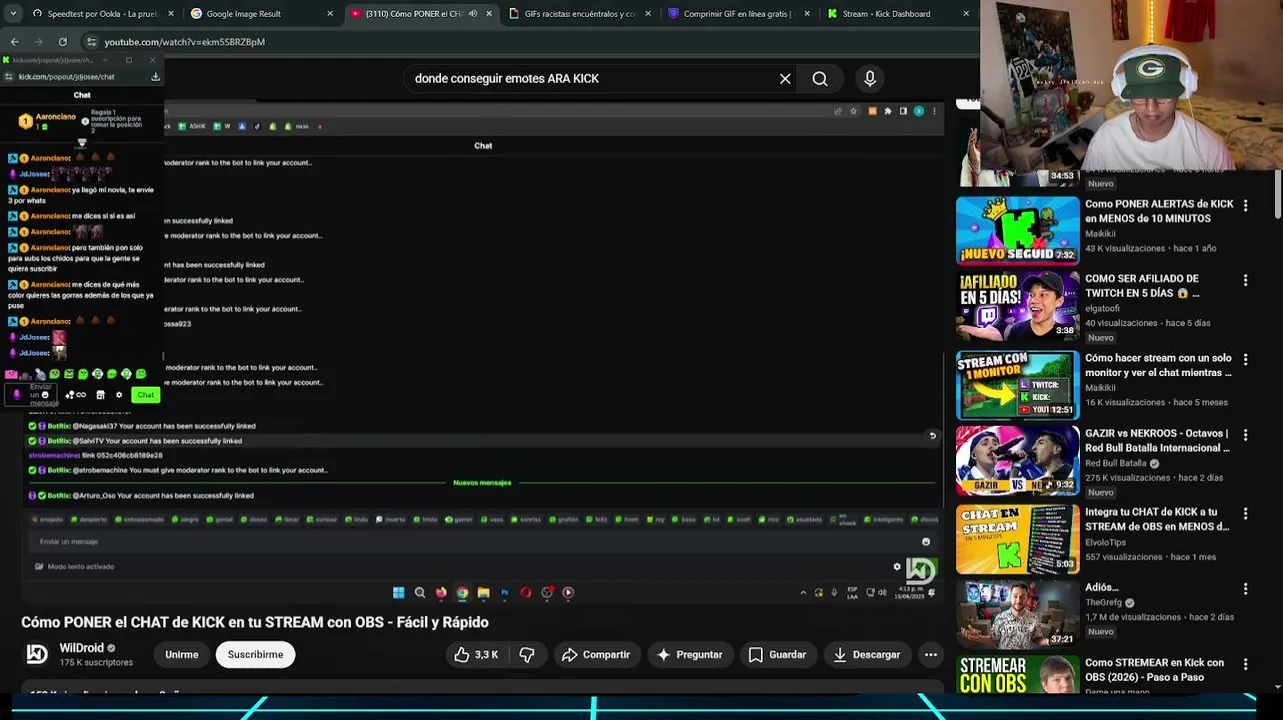Viewport: 1283px width, 720px height.
Task: Like the video showing 3,3 K
Action: 475,655
